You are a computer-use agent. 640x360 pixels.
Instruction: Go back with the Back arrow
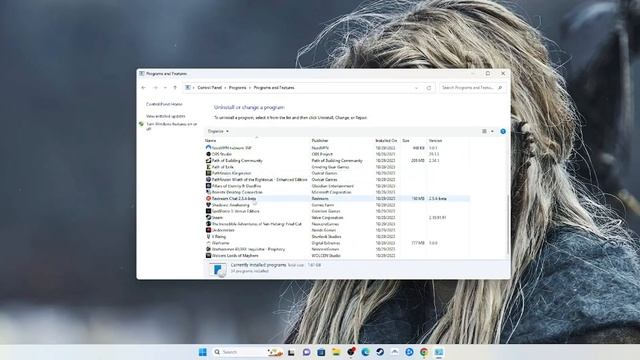(144, 88)
